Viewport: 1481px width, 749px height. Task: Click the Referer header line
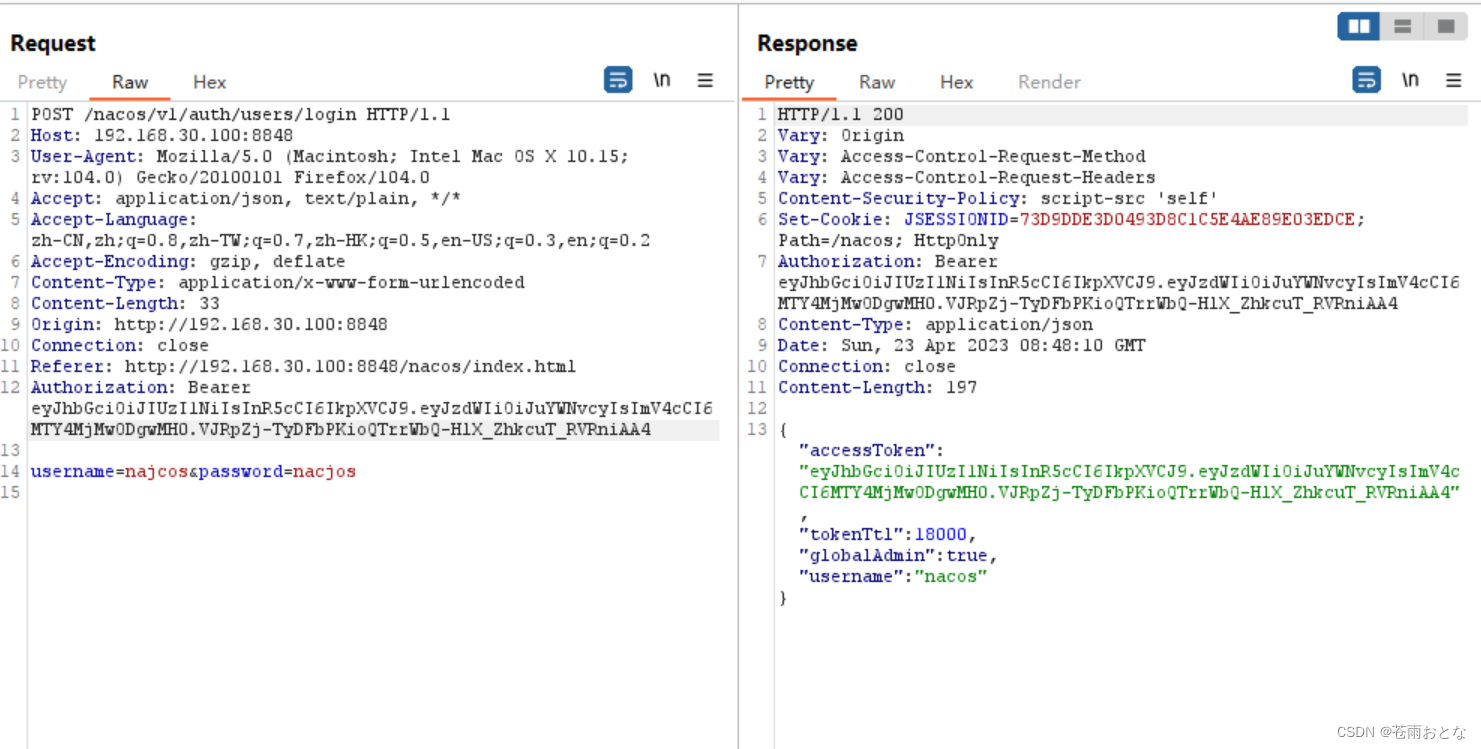(303, 366)
